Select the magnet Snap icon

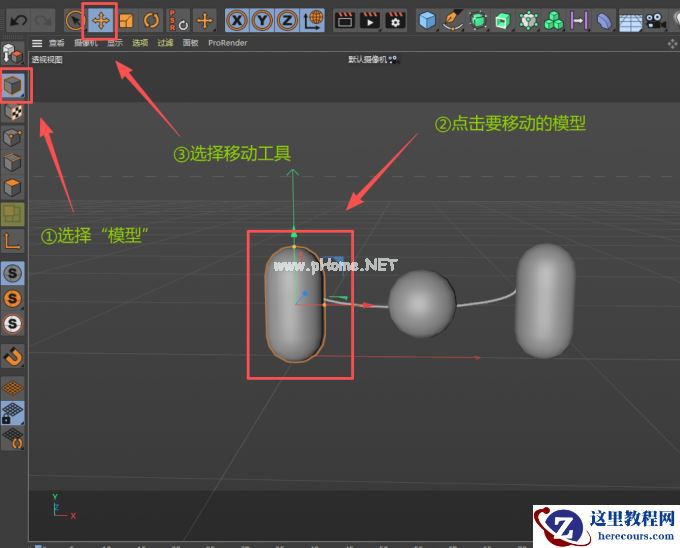point(14,356)
